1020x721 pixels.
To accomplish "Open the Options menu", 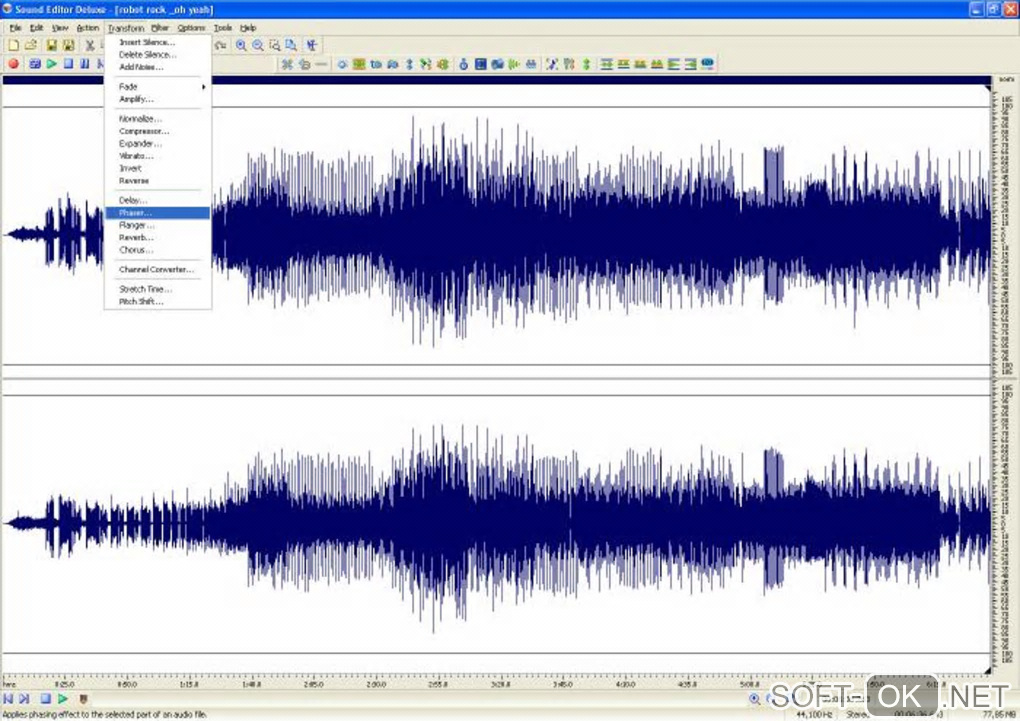I will pyautogui.click(x=191, y=28).
